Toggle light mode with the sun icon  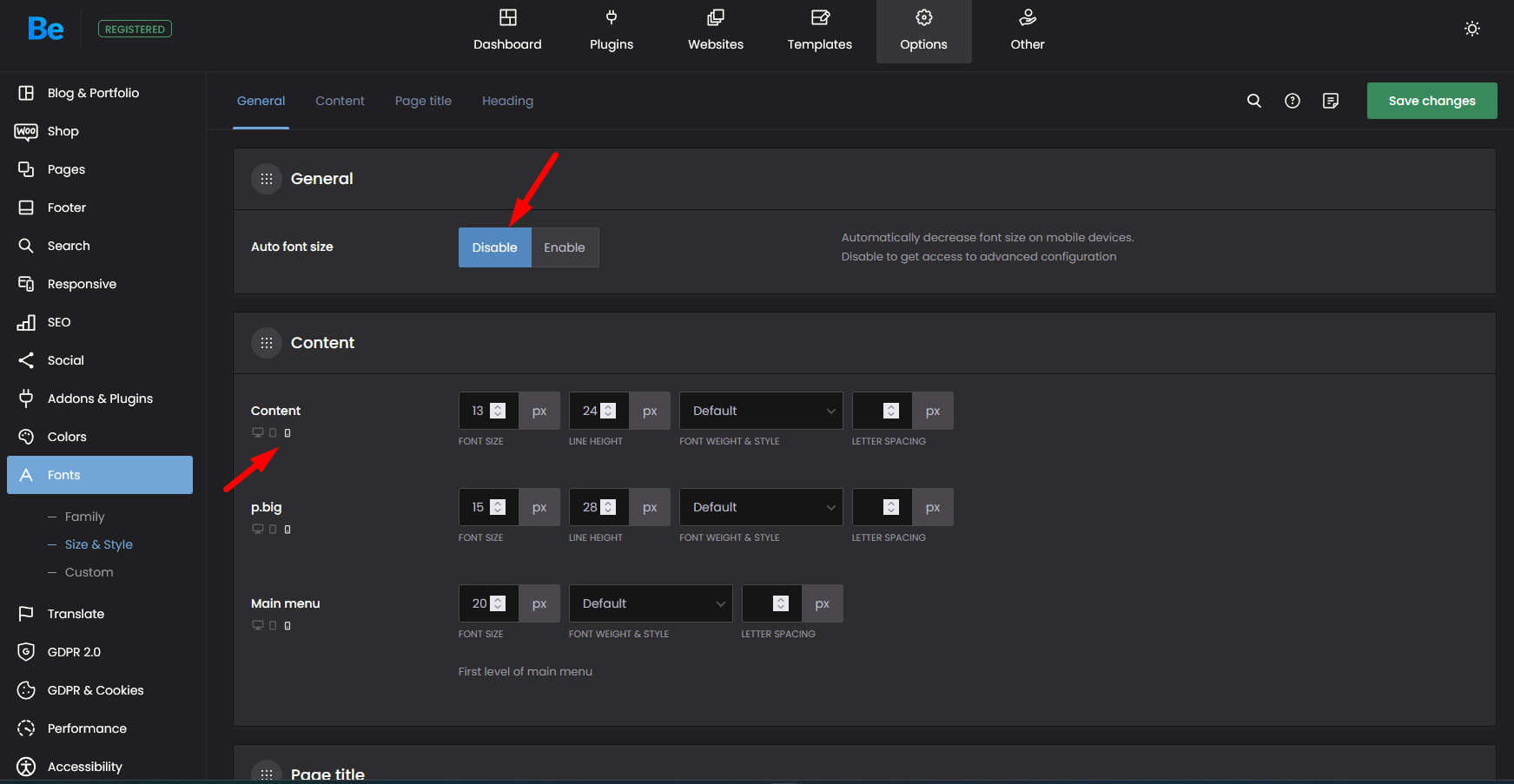[1472, 29]
